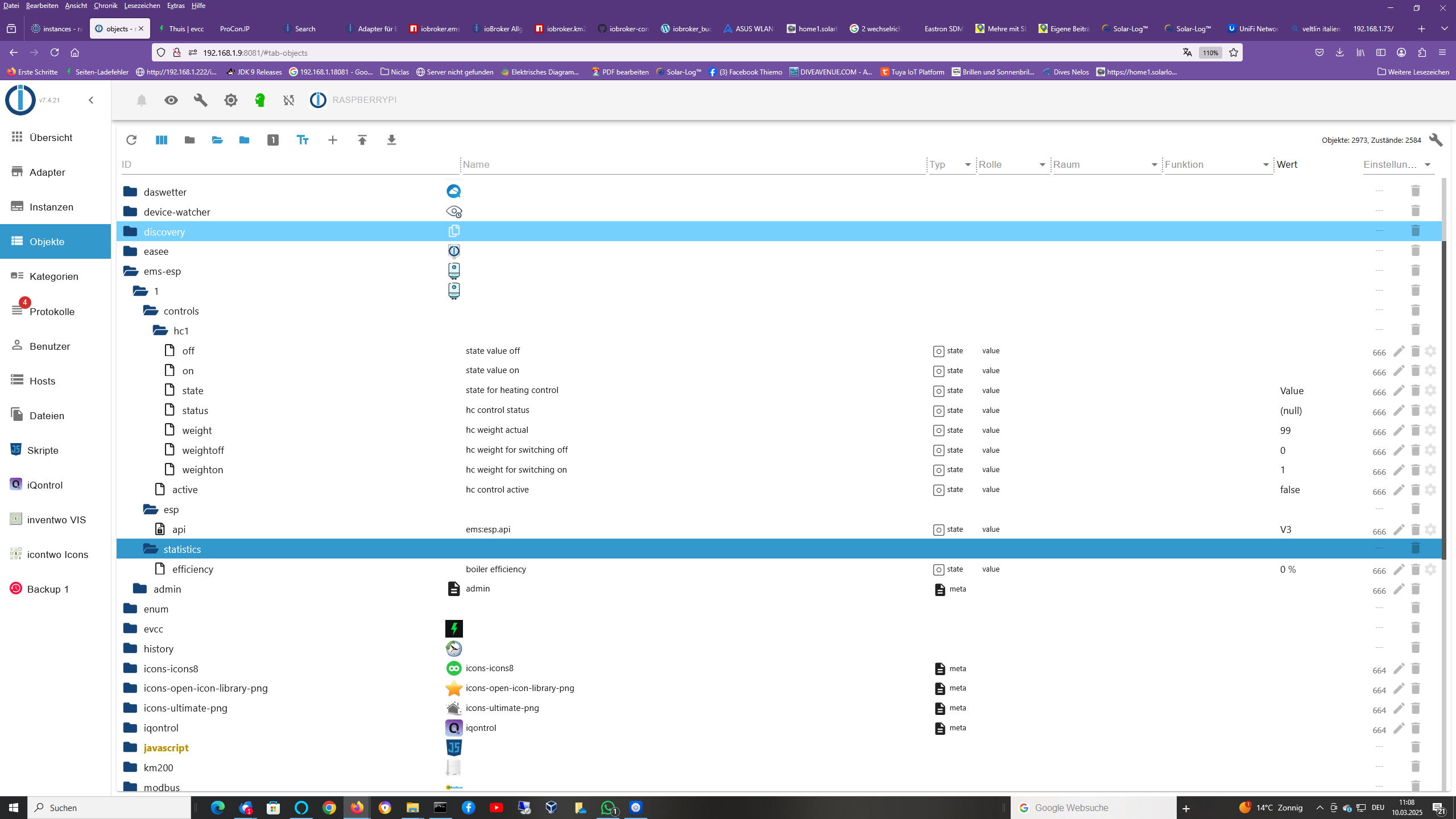Open Instanzen in the sidebar
Image resolution: width=1456 pixels, height=819 pixels.
click(51, 207)
